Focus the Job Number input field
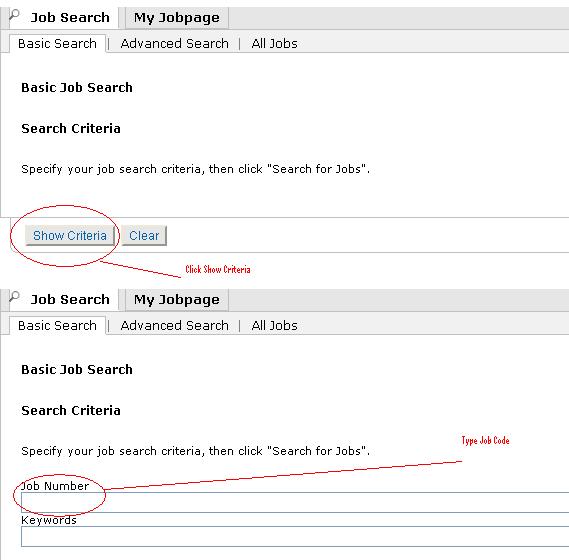This screenshot has height=560, width=569. point(295,502)
